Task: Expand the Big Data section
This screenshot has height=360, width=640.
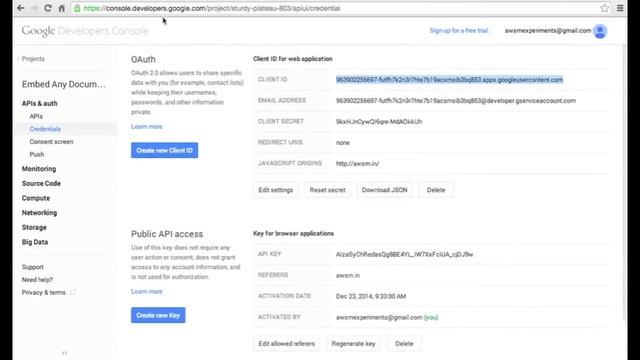Action: [35, 242]
